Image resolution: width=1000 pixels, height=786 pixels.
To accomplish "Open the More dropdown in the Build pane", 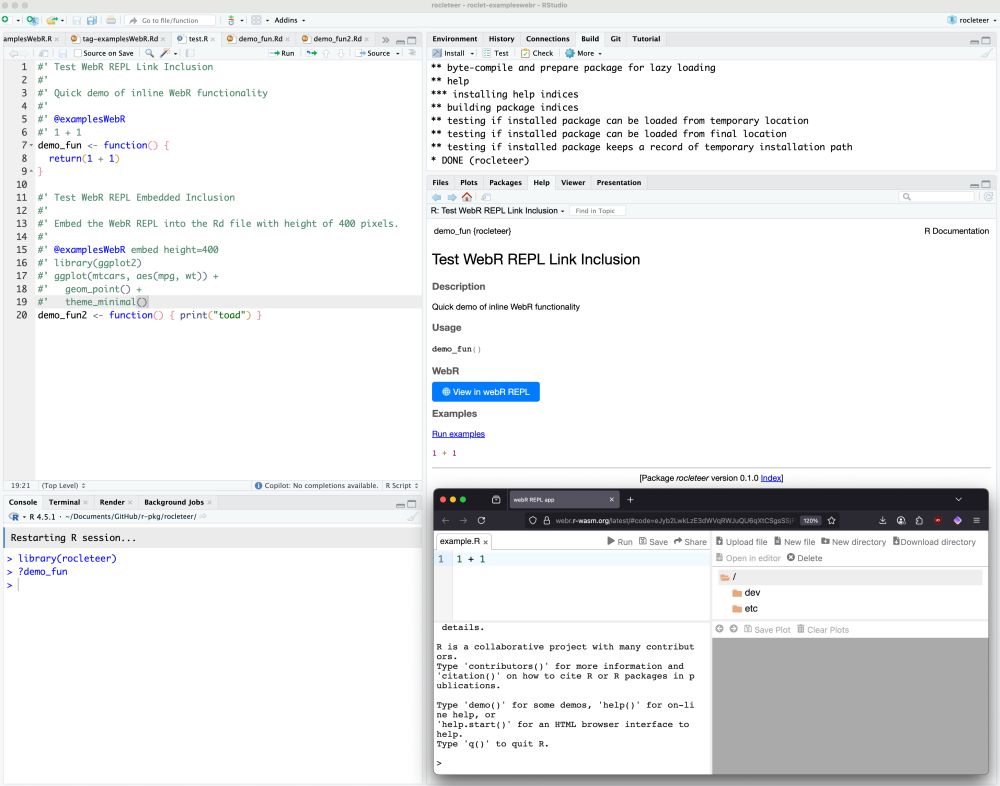I will [583, 53].
